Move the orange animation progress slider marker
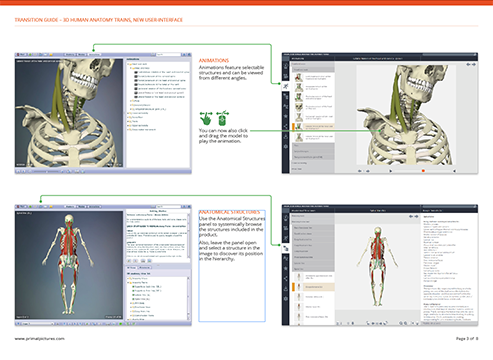 423,171
